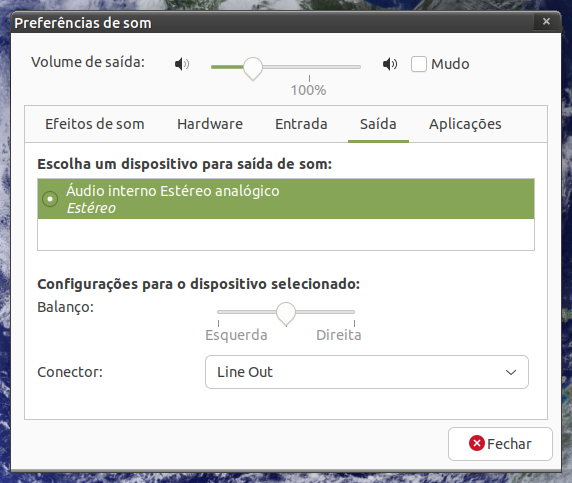Select Áudio interno Estéreo analógico device row
Screen dimensions: 572x483
[x=286, y=199]
